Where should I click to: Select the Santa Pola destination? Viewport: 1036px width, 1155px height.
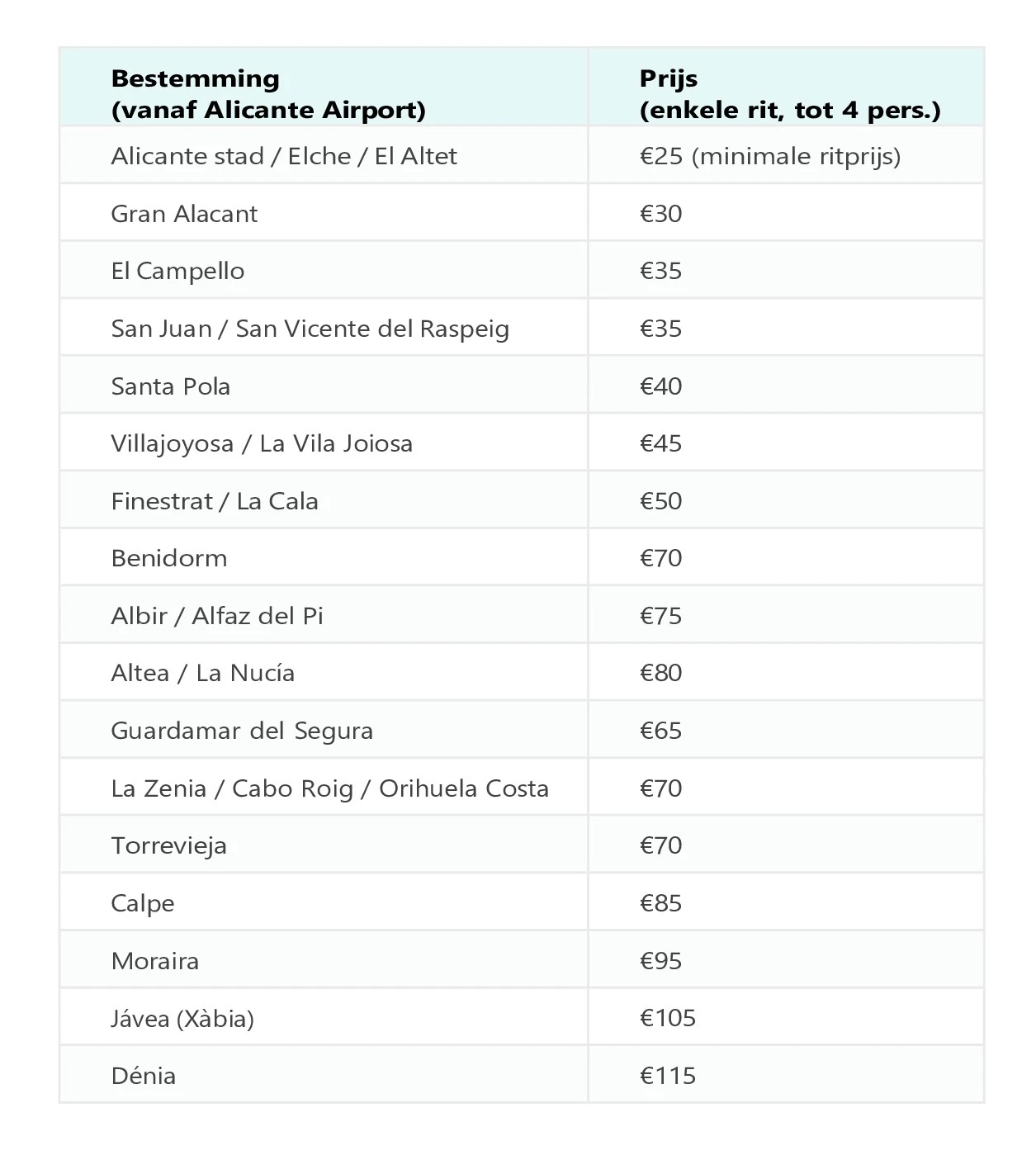point(170,386)
